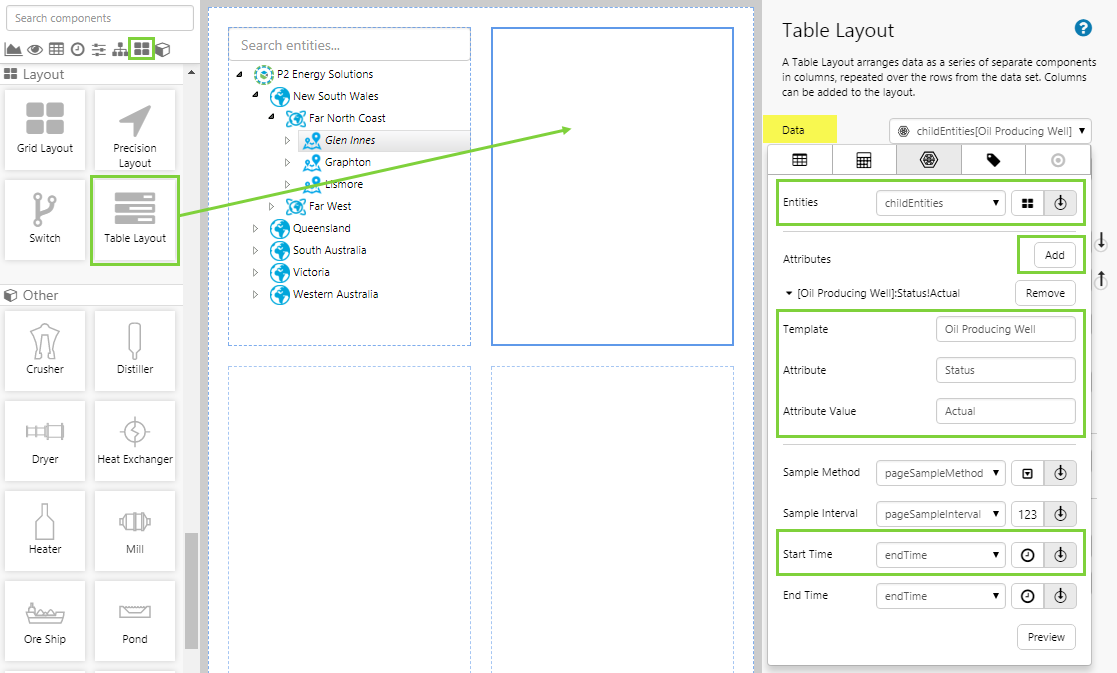
Task: Choose the Ore Ship component
Action: point(45,620)
